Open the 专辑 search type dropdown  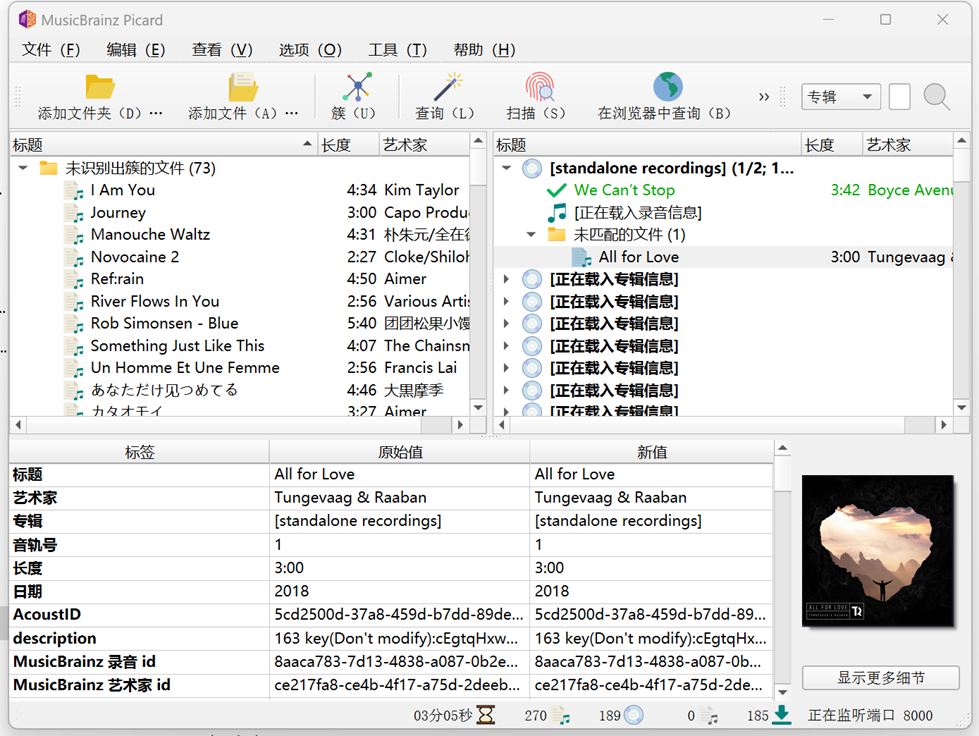point(840,97)
